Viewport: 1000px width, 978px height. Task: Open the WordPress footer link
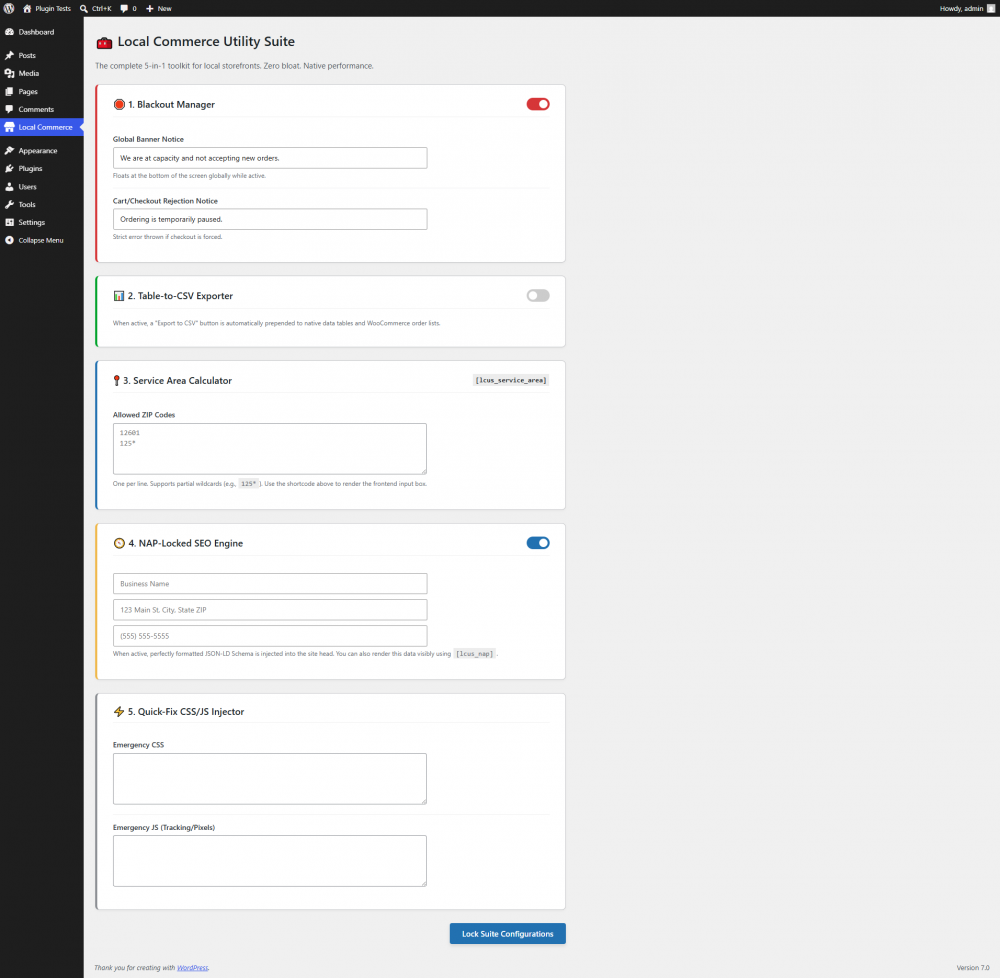(x=193, y=968)
